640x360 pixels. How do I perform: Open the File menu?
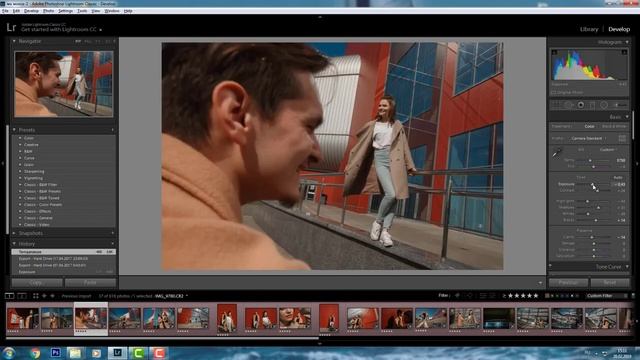click(x=5, y=11)
